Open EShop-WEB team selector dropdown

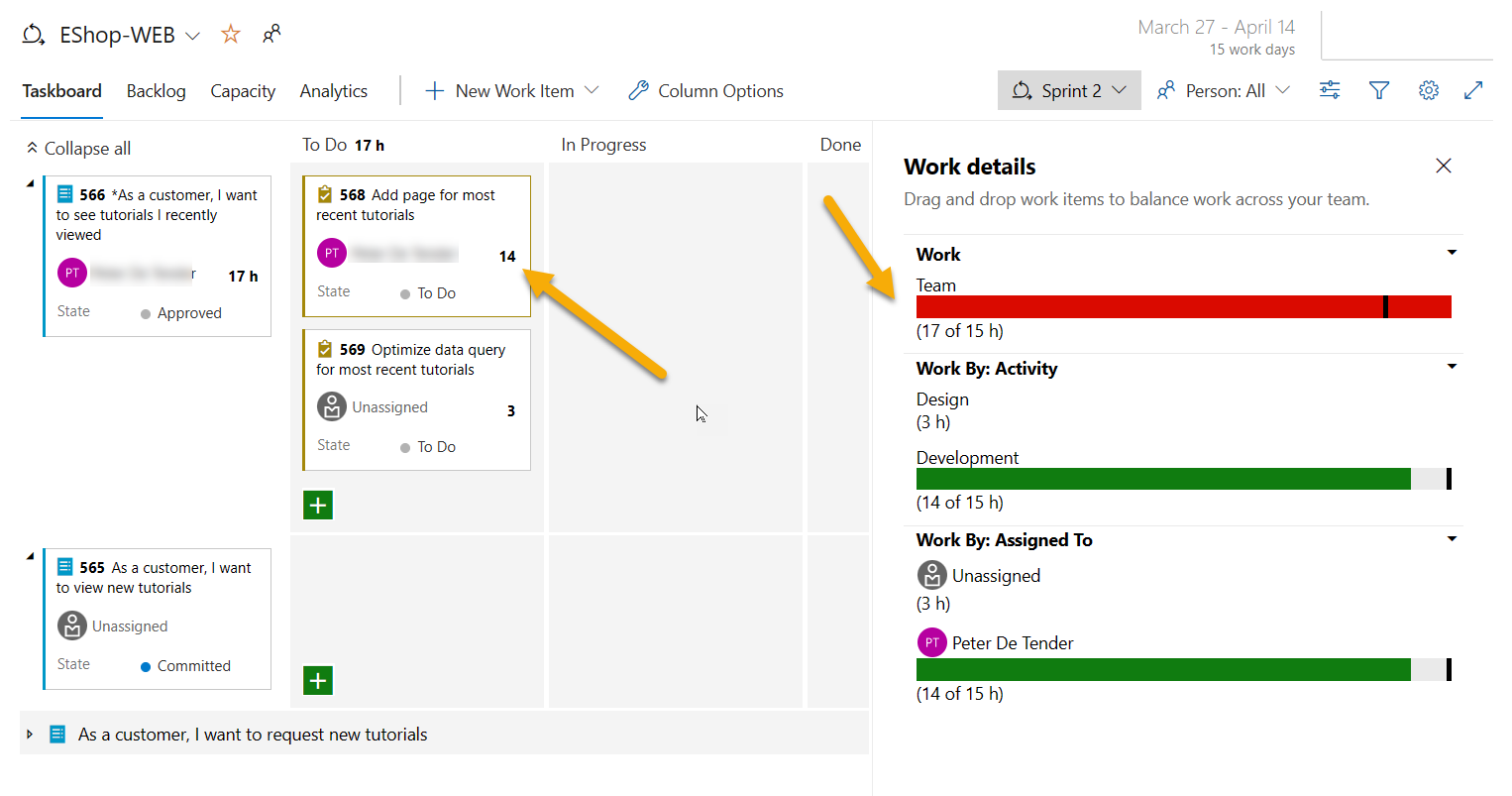tap(193, 36)
